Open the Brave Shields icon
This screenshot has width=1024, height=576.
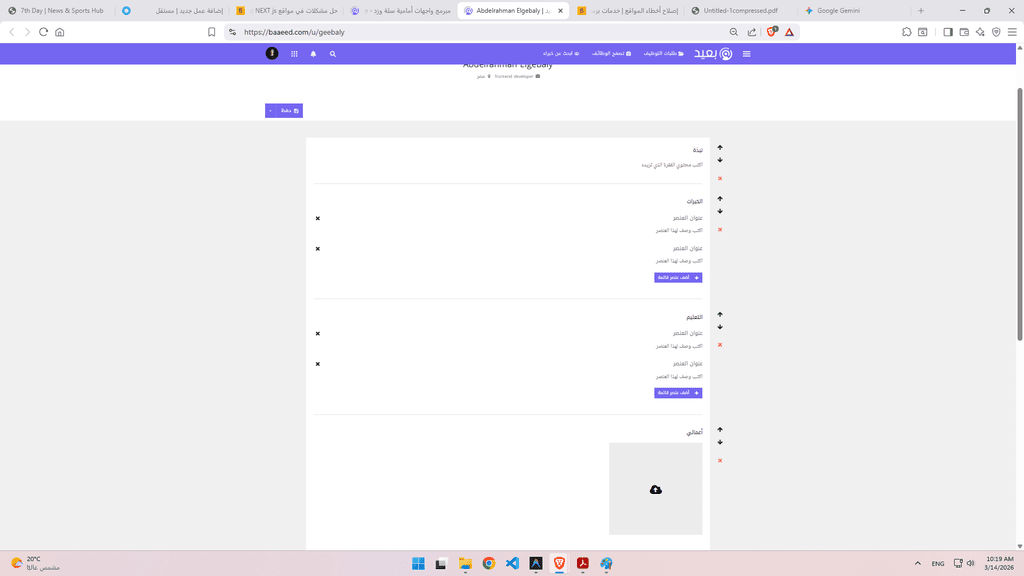[x=772, y=31]
